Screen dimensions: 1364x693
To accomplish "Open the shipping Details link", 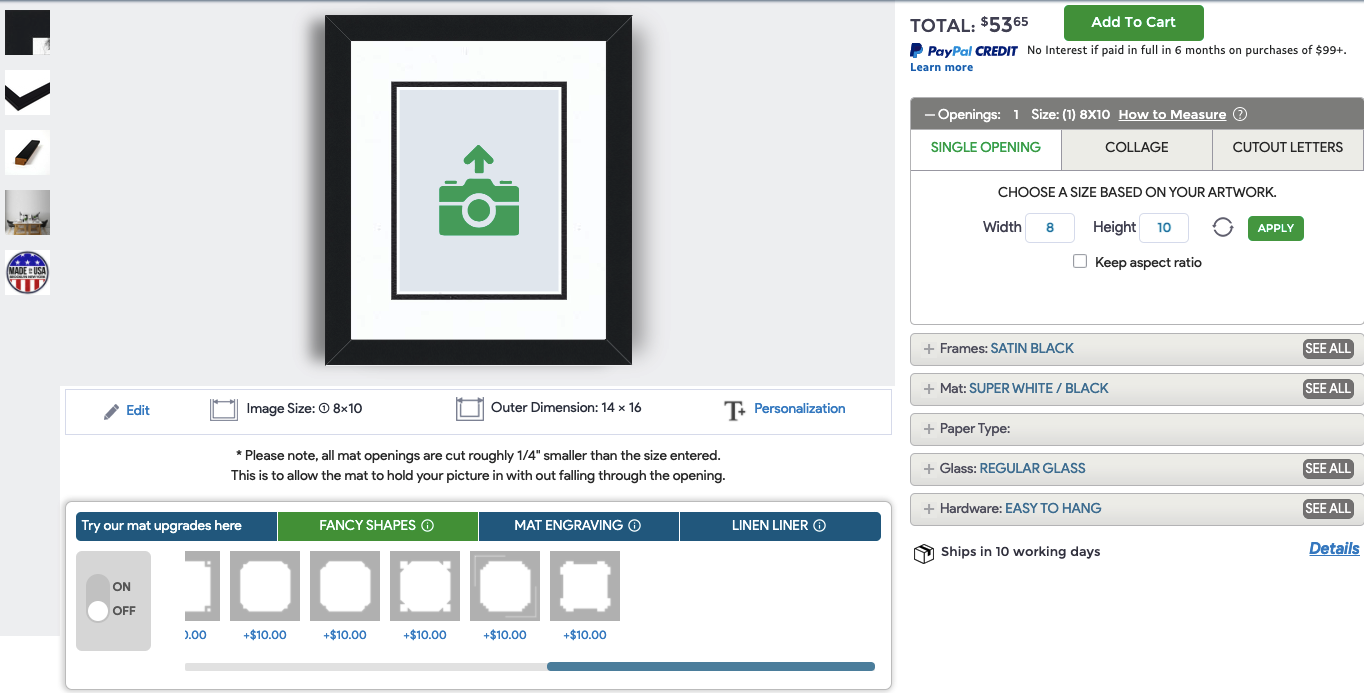I will (x=1334, y=549).
